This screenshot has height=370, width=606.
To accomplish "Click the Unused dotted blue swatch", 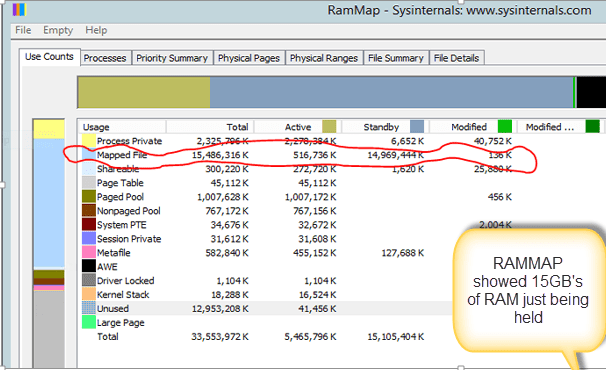I will [89, 308].
